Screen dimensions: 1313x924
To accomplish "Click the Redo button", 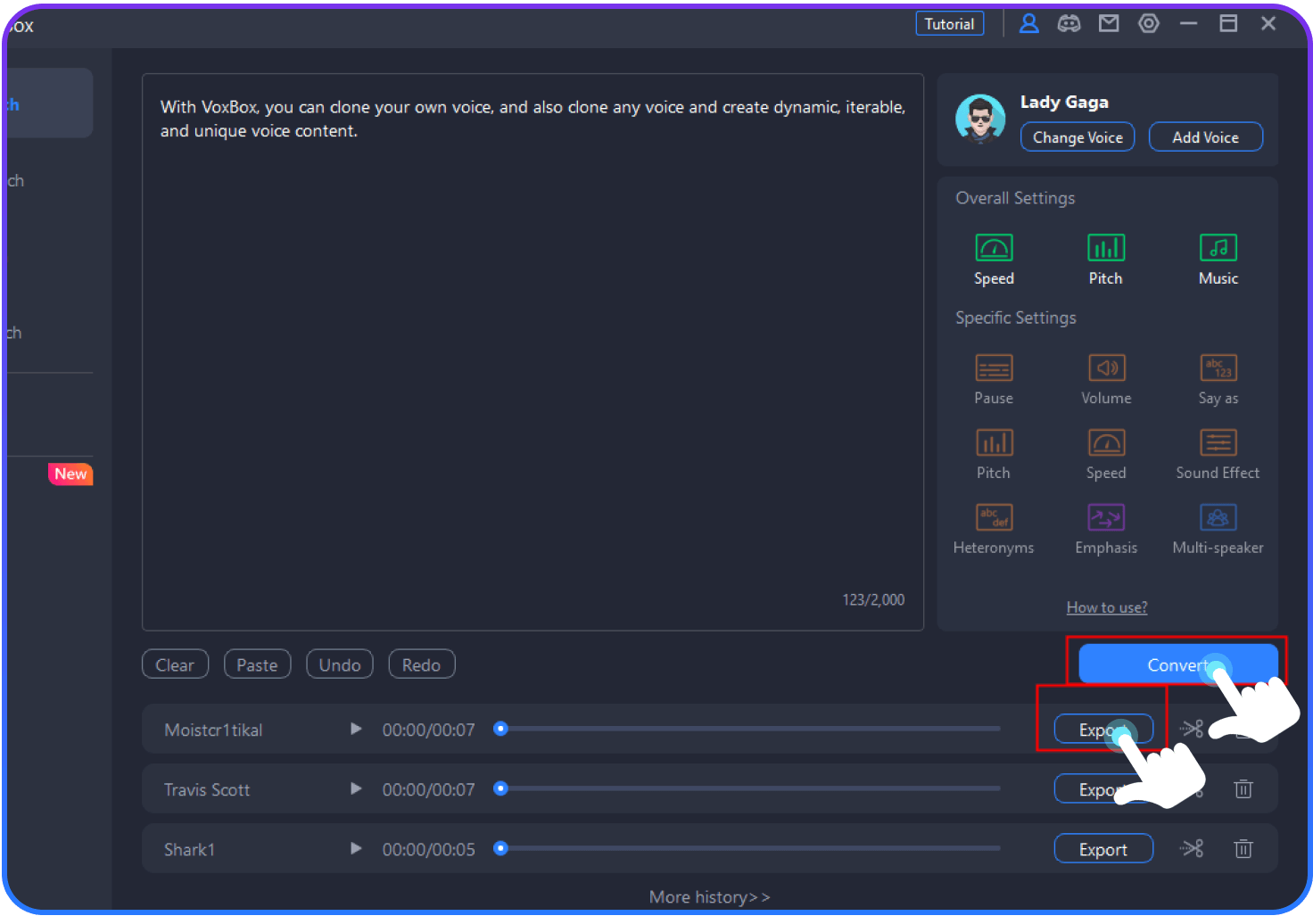I will [422, 664].
